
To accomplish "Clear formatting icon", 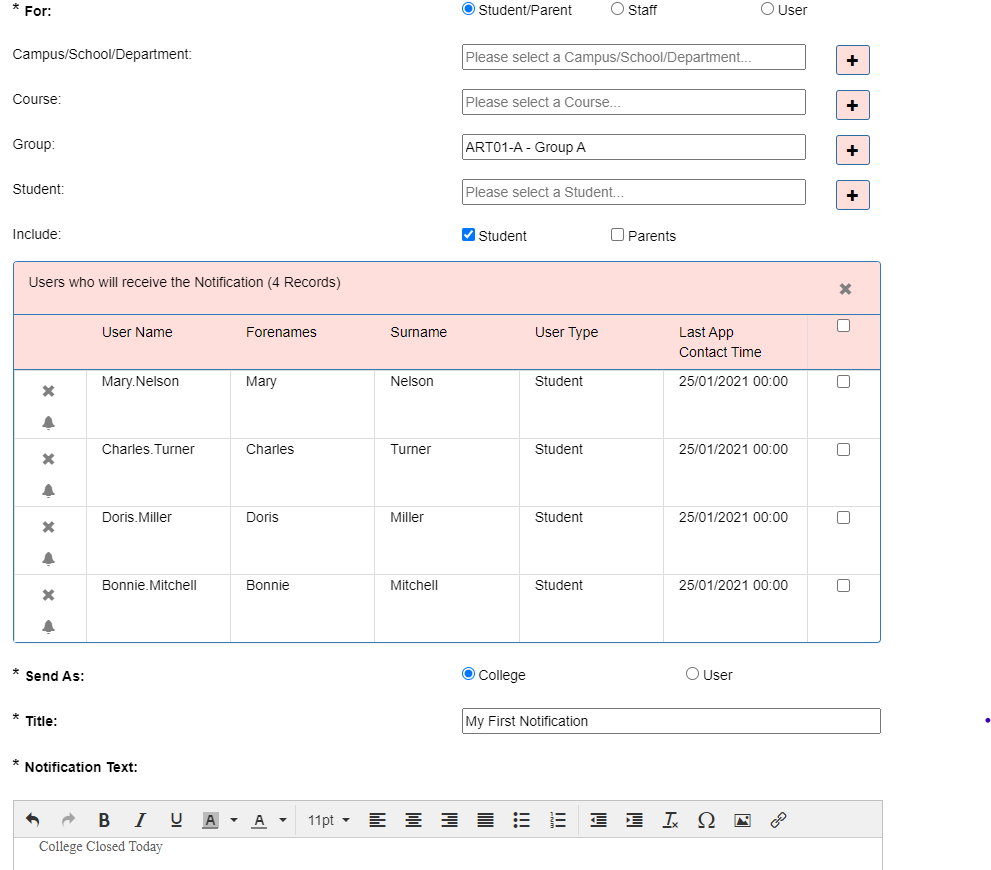I will tap(670, 820).
